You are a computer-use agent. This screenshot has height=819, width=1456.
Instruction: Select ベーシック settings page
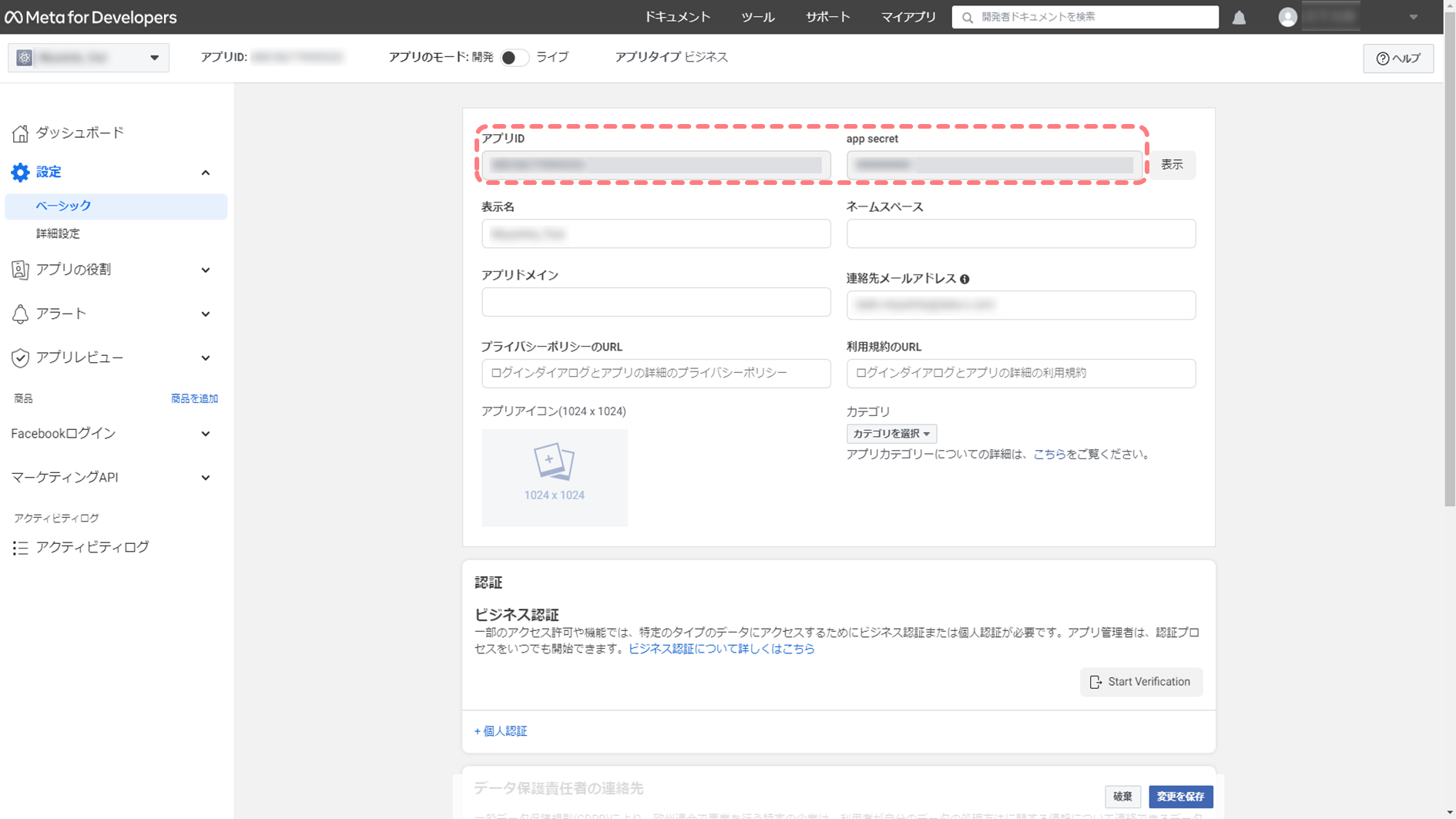[x=116, y=206]
